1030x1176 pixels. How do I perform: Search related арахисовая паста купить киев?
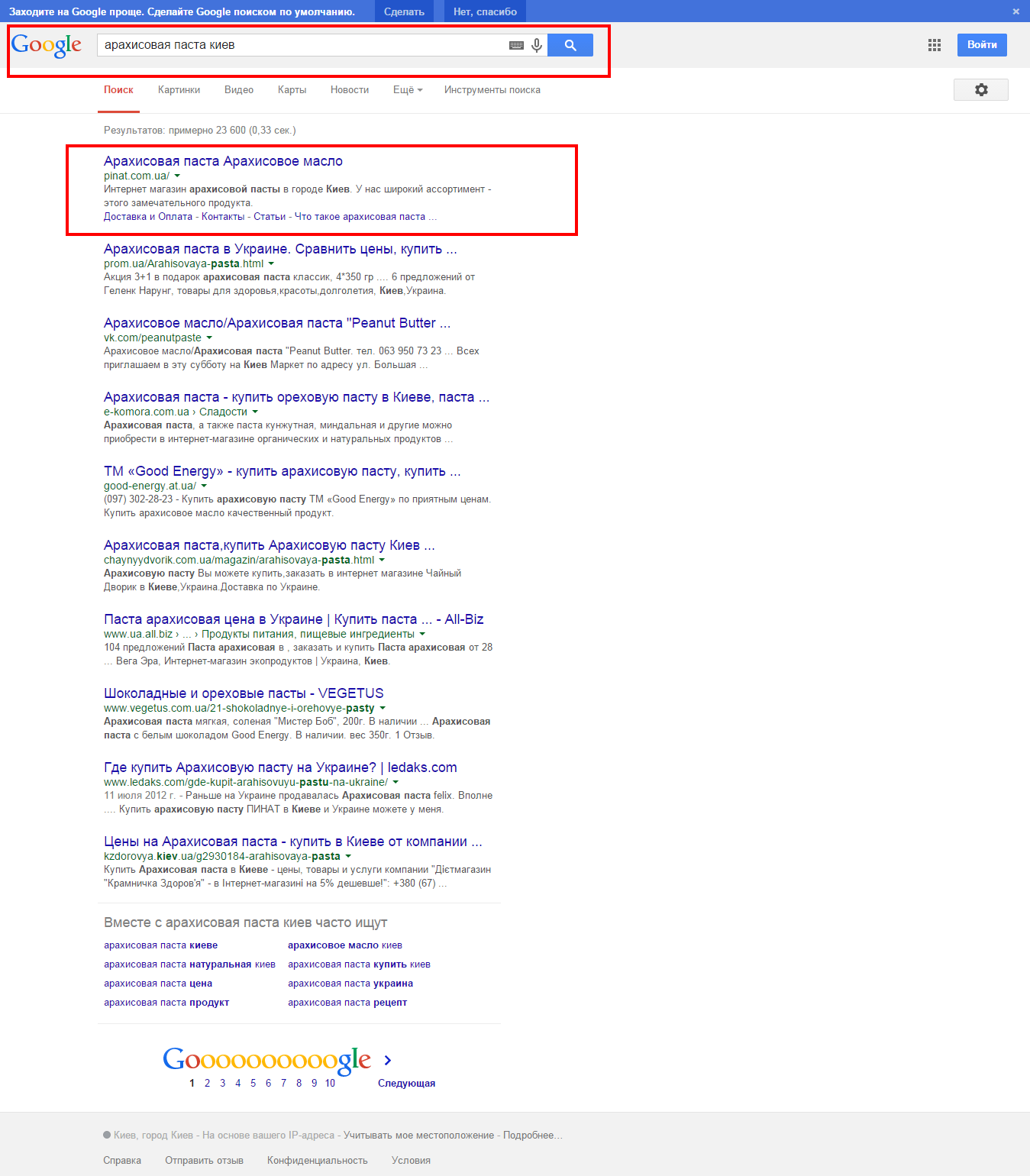point(359,964)
